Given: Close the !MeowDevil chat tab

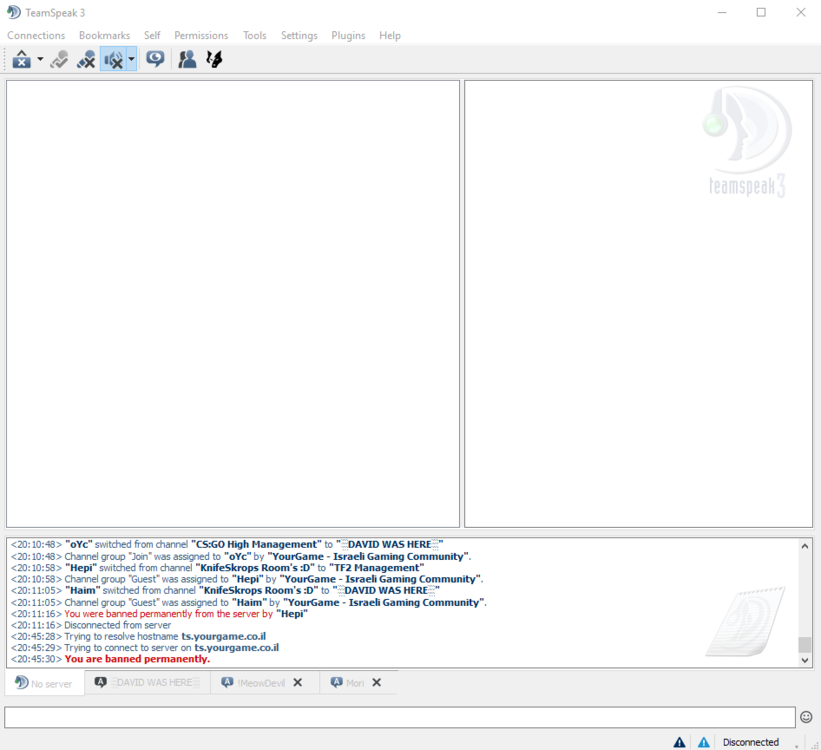Looking at the screenshot, I should pos(298,683).
